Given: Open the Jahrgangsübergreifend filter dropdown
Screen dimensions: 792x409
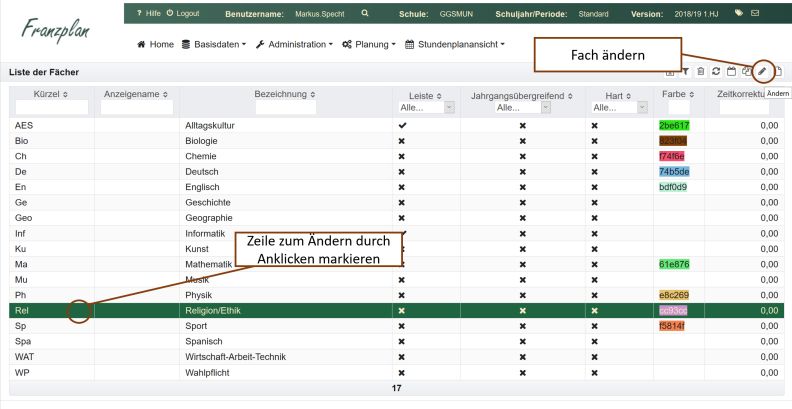Looking at the screenshot, I should [x=522, y=107].
